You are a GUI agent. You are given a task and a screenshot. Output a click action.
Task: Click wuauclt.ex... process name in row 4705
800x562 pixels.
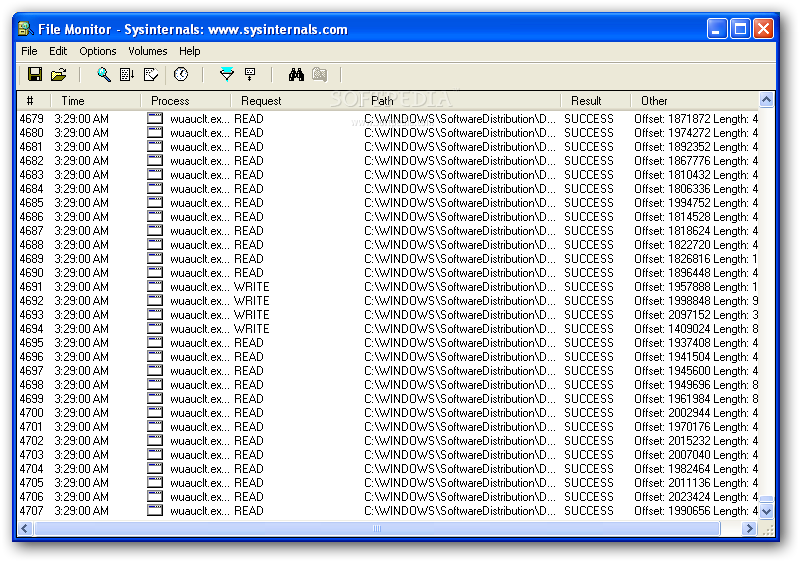(x=200, y=483)
